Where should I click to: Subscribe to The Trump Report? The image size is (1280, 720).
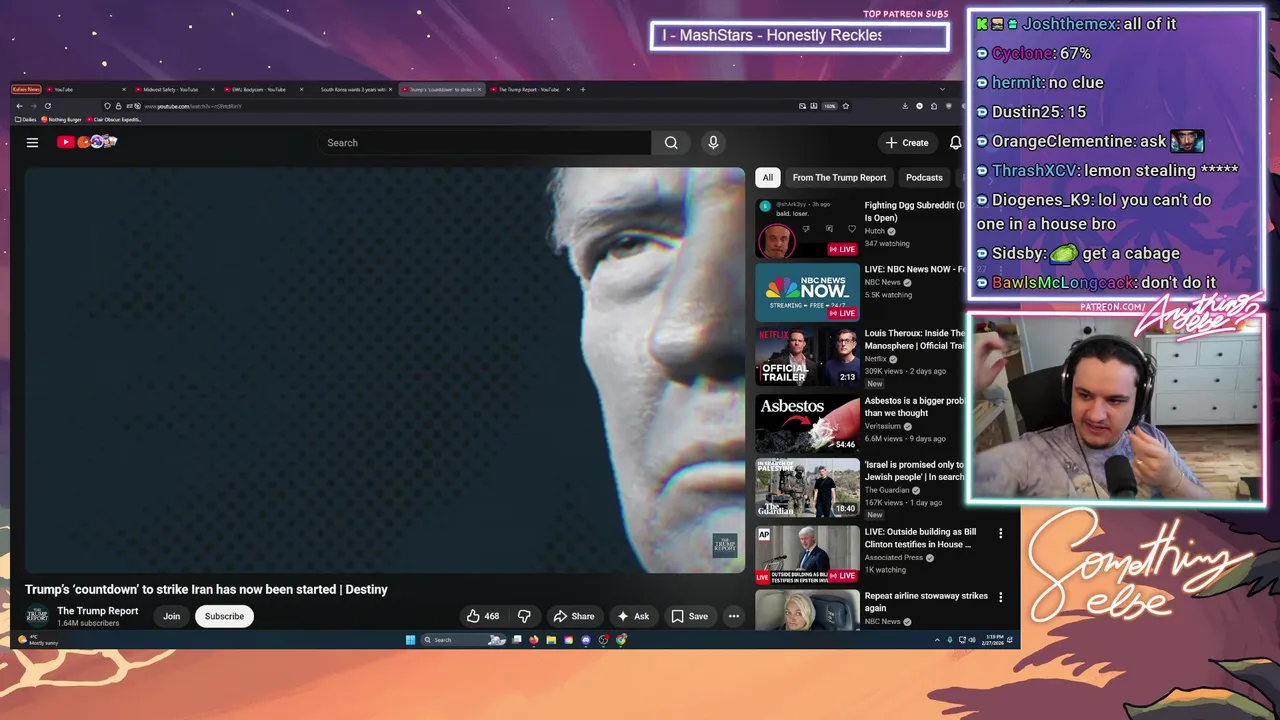point(224,616)
